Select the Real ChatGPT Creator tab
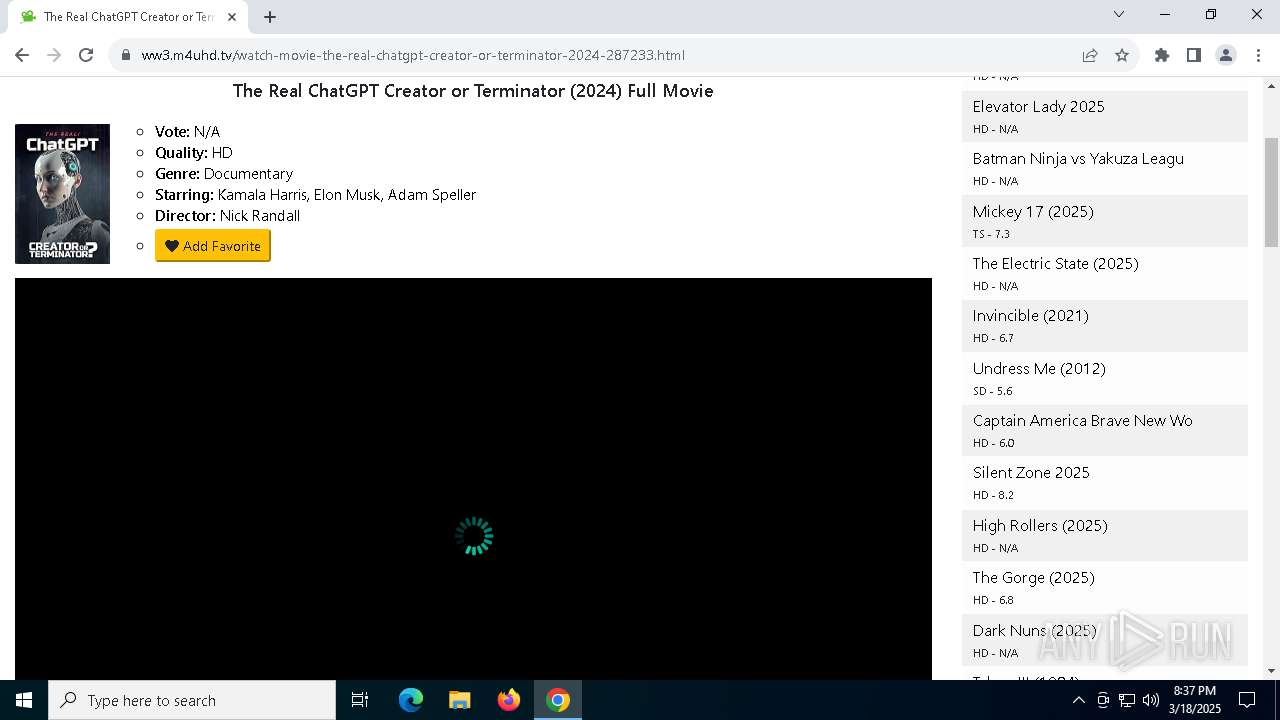 [128, 16]
